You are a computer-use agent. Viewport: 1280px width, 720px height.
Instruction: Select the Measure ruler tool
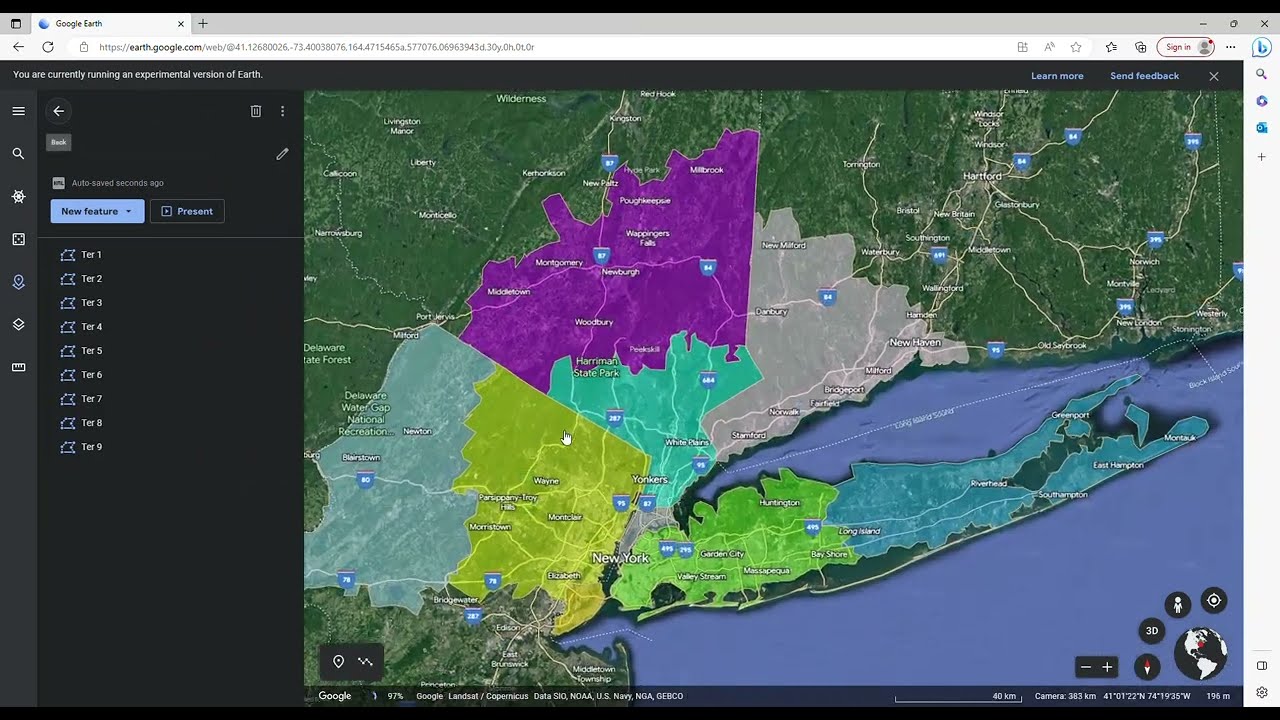pyautogui.click(x=18, y=368)
